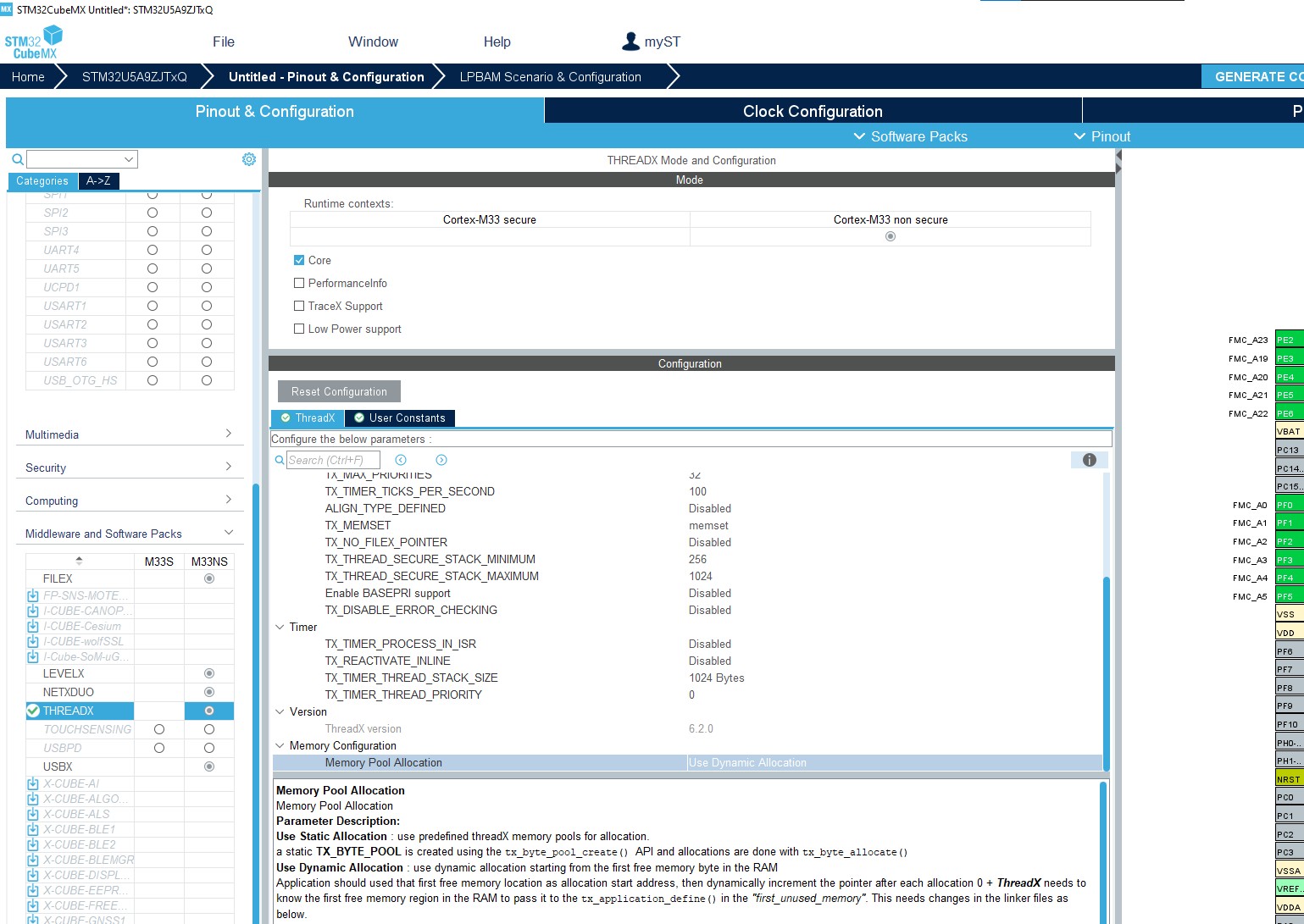1304x924 pixels.
Task: Click the parameter description vertical scrollbar
Action: [1103, 851]
